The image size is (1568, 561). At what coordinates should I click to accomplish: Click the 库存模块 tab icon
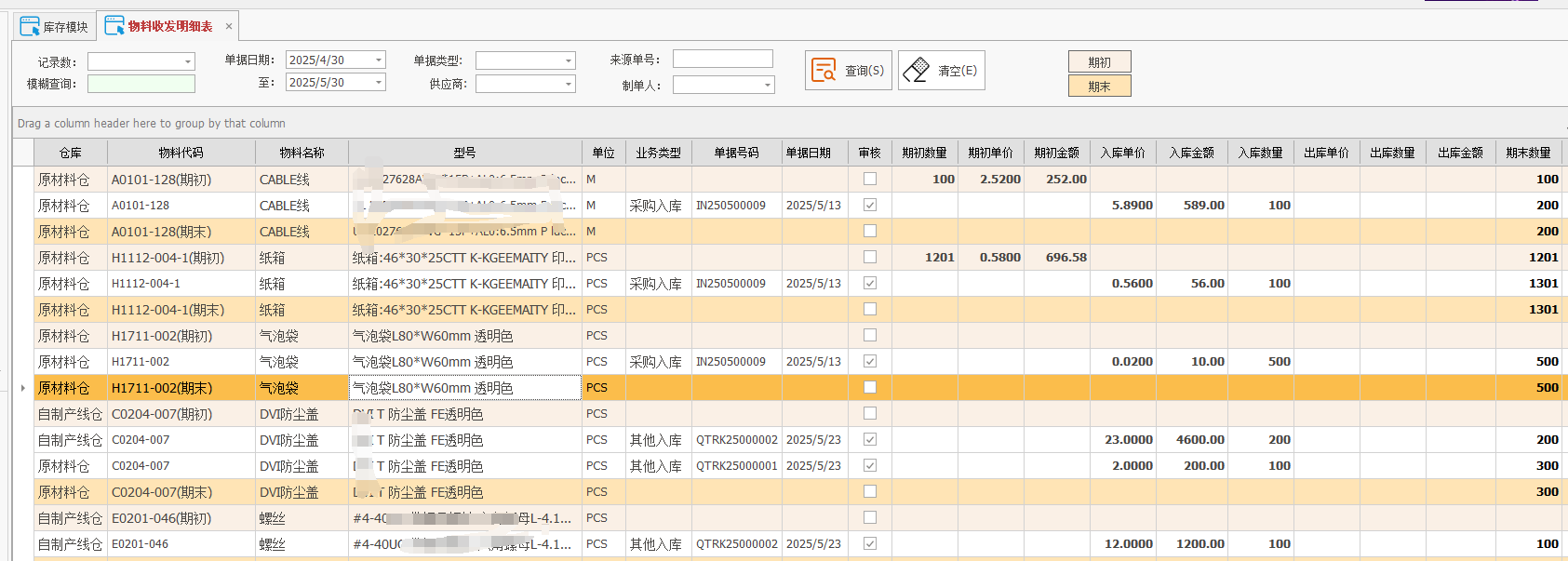point(30,26)
